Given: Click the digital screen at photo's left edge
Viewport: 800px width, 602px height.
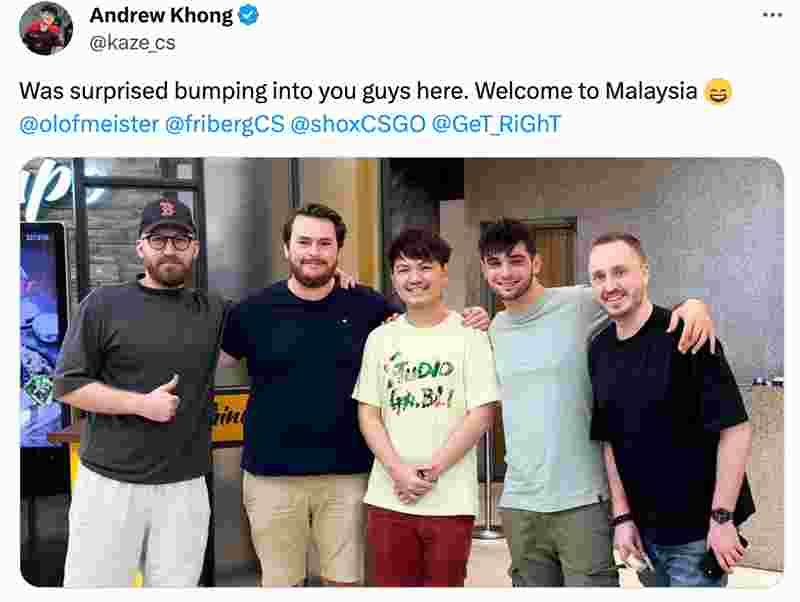Looking at the screenshot, I should pos(43,334).
